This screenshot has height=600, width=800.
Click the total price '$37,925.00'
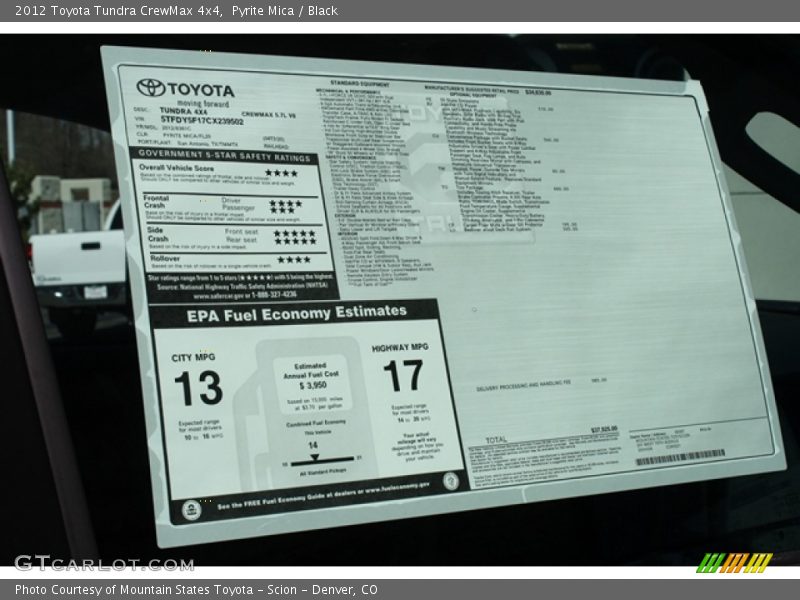point(604,429)
